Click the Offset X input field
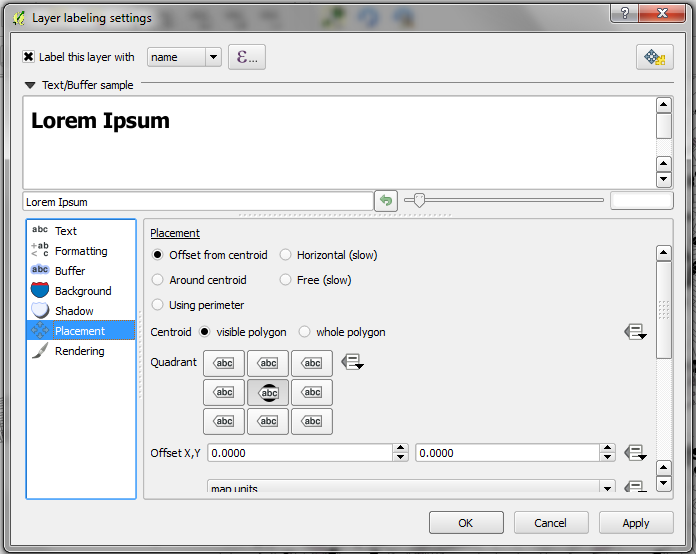This screenshot has height=554, width=696. pos(301,453)
